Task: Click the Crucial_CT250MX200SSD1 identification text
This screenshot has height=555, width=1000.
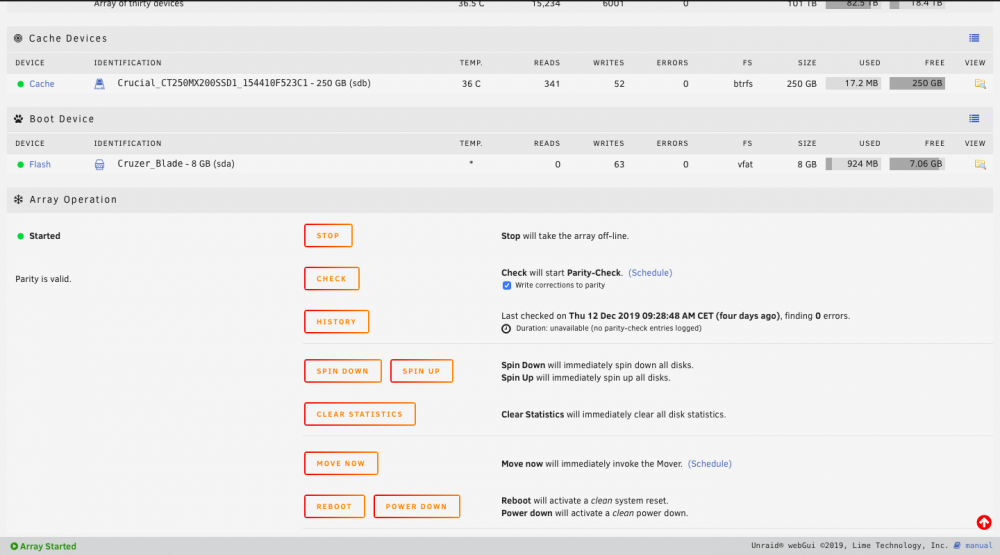Action: 244,83
